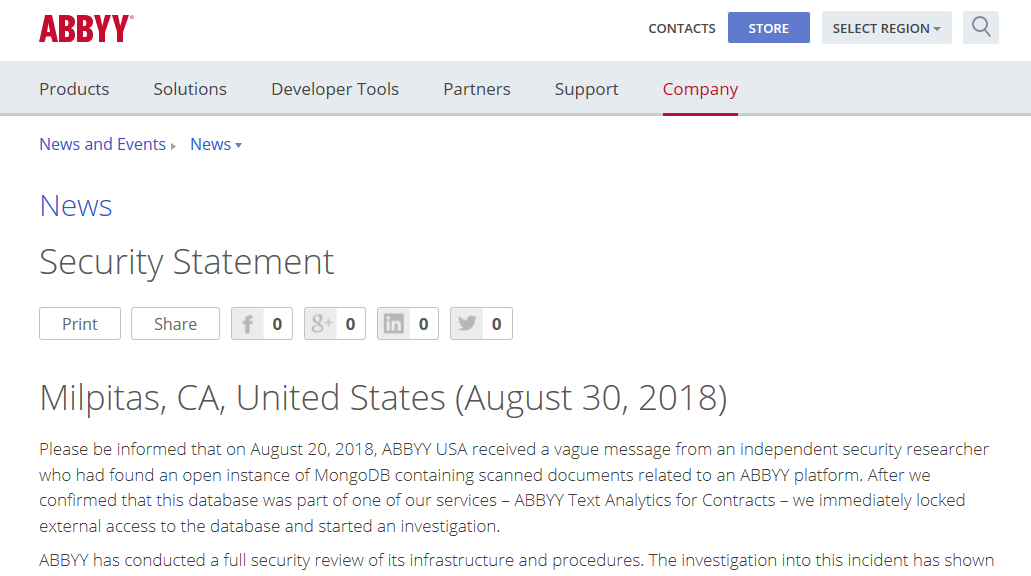The height and width of the screenshot is (576, 1031).
Task: Click the News section heading link
Action: [x=76, y=206]
